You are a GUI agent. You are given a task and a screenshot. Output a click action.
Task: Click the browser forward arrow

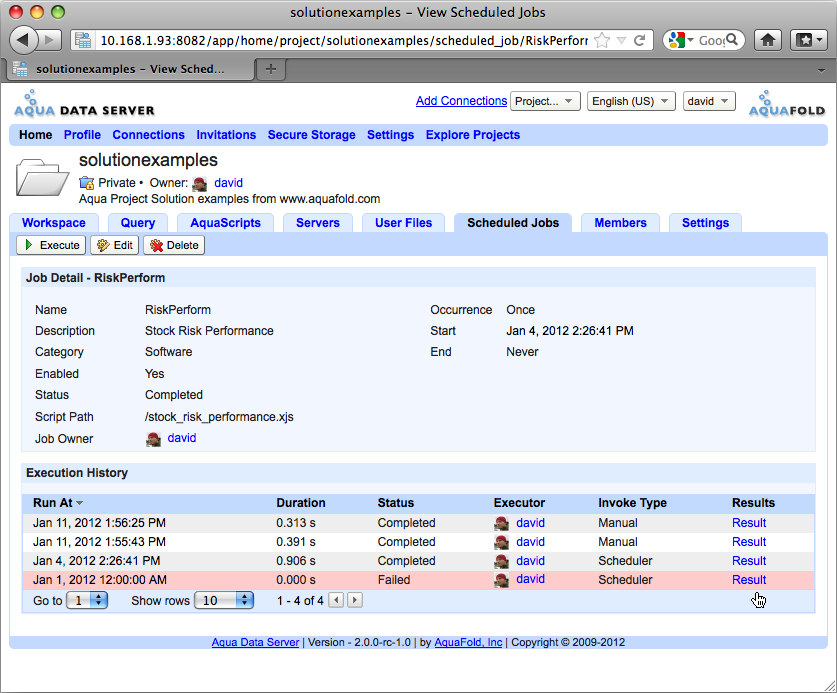pos(50,40)
